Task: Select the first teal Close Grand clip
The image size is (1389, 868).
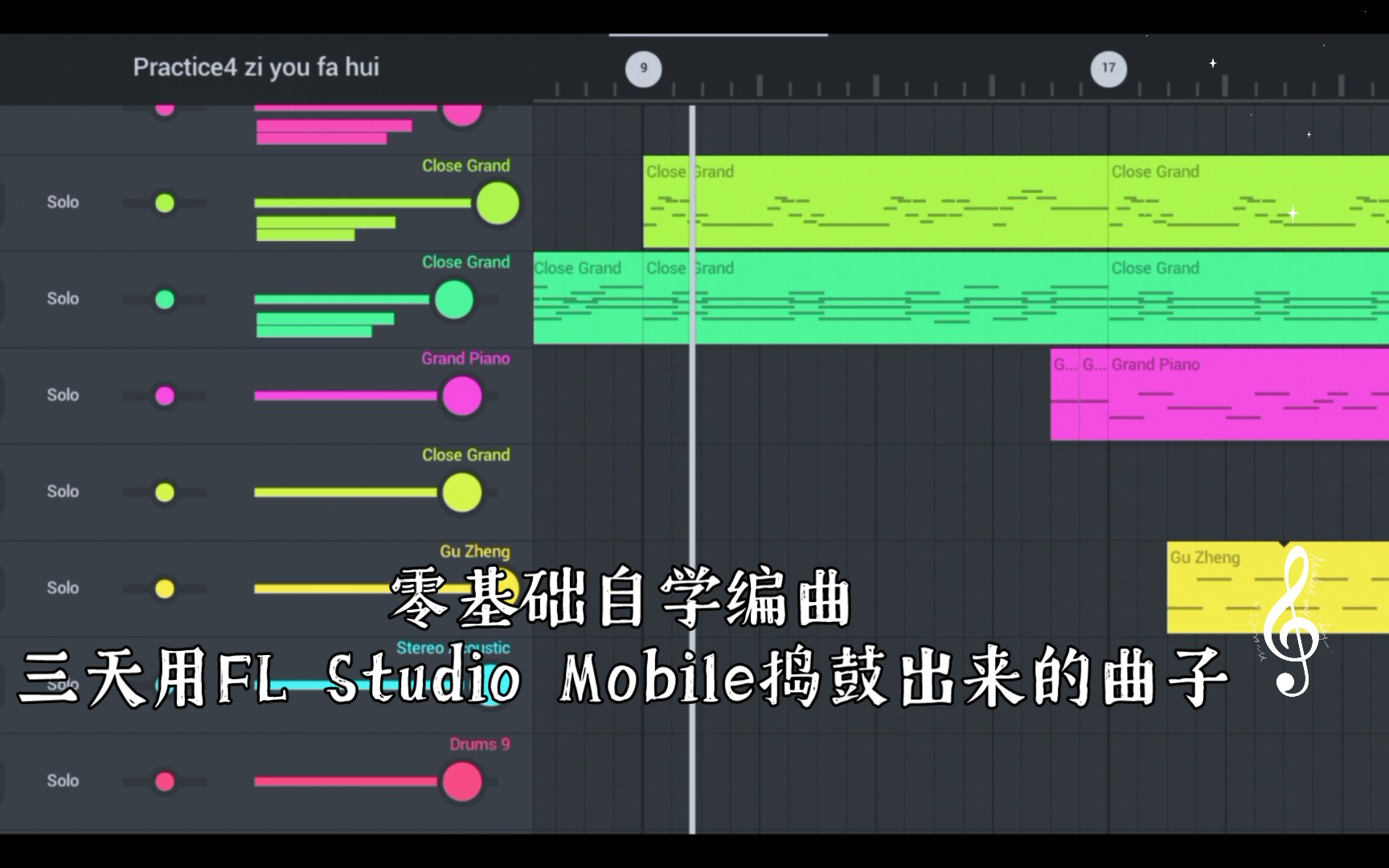Action: click(x=588, y=298)
